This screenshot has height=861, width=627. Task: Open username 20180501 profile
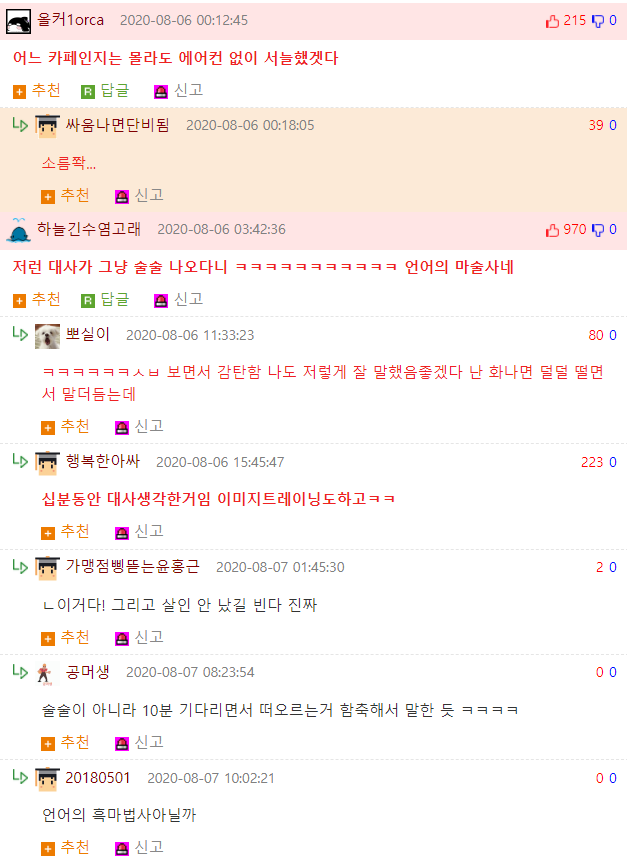point(98,778)
